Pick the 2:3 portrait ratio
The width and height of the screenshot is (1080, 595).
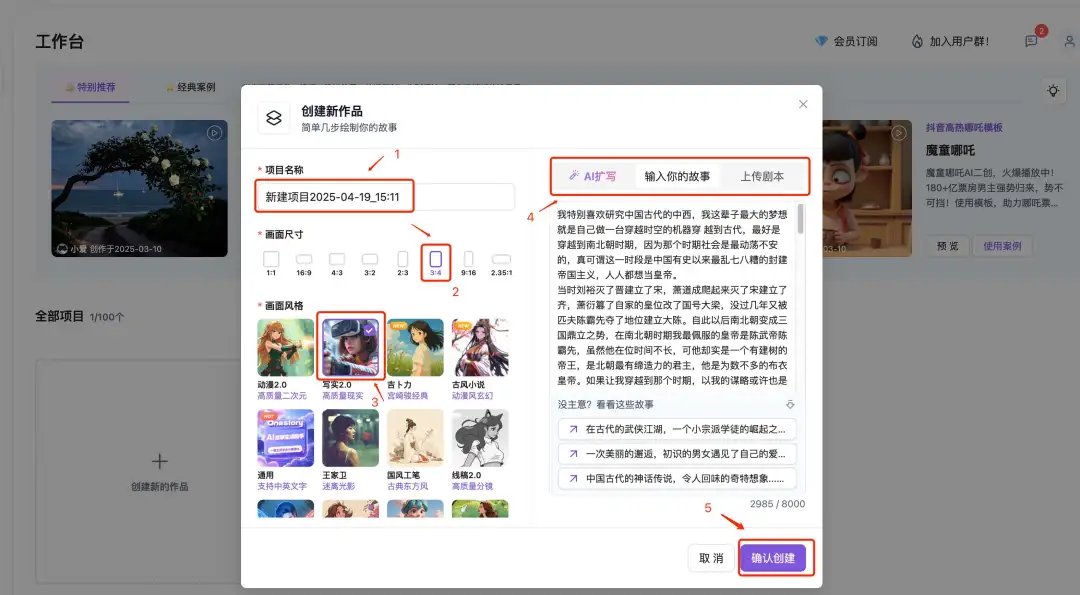[x=403, y=259]
